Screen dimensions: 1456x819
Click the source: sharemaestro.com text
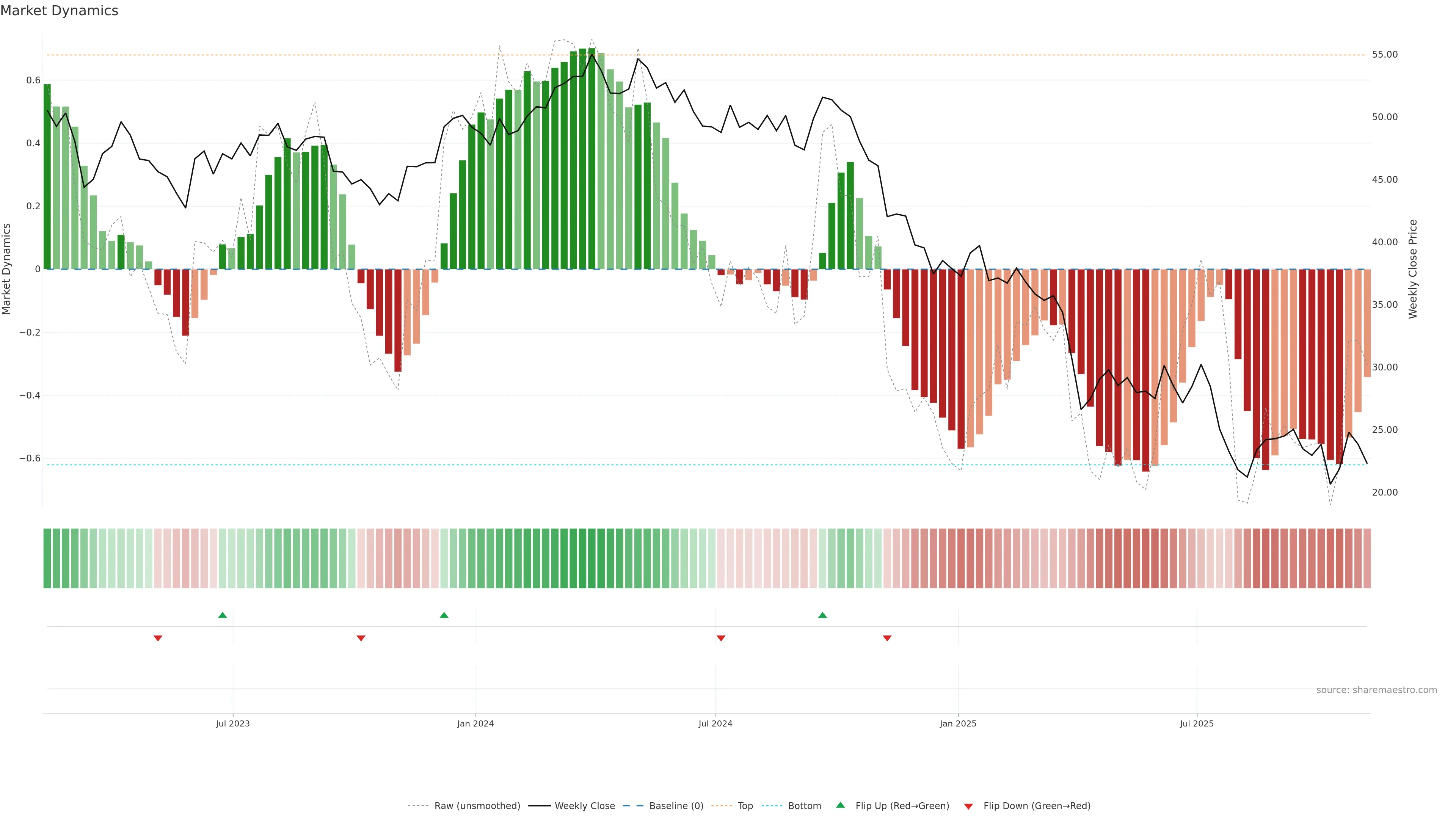1376,690
